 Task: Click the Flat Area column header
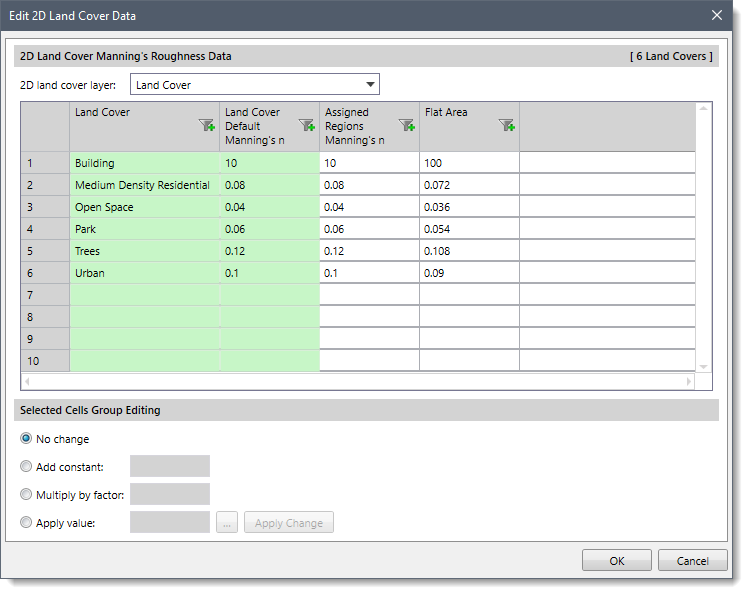[469, 126]
